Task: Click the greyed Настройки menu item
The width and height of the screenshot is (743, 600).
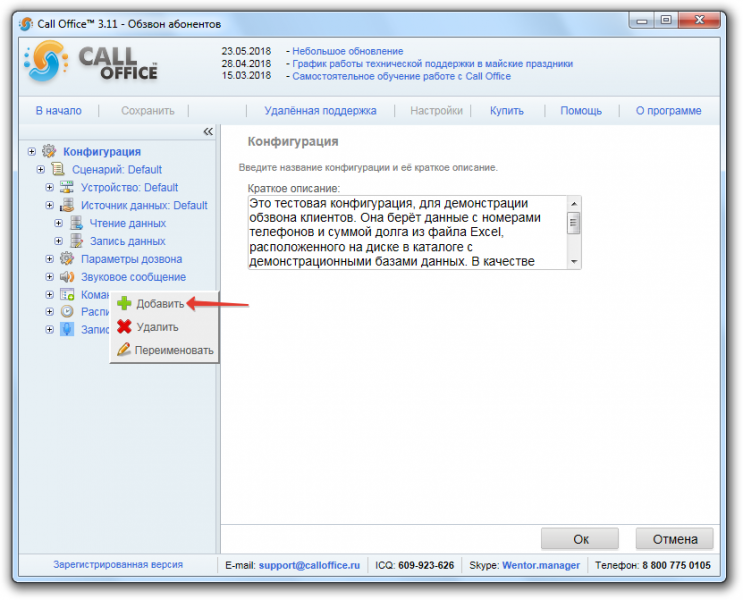Action: coord(436,110)
